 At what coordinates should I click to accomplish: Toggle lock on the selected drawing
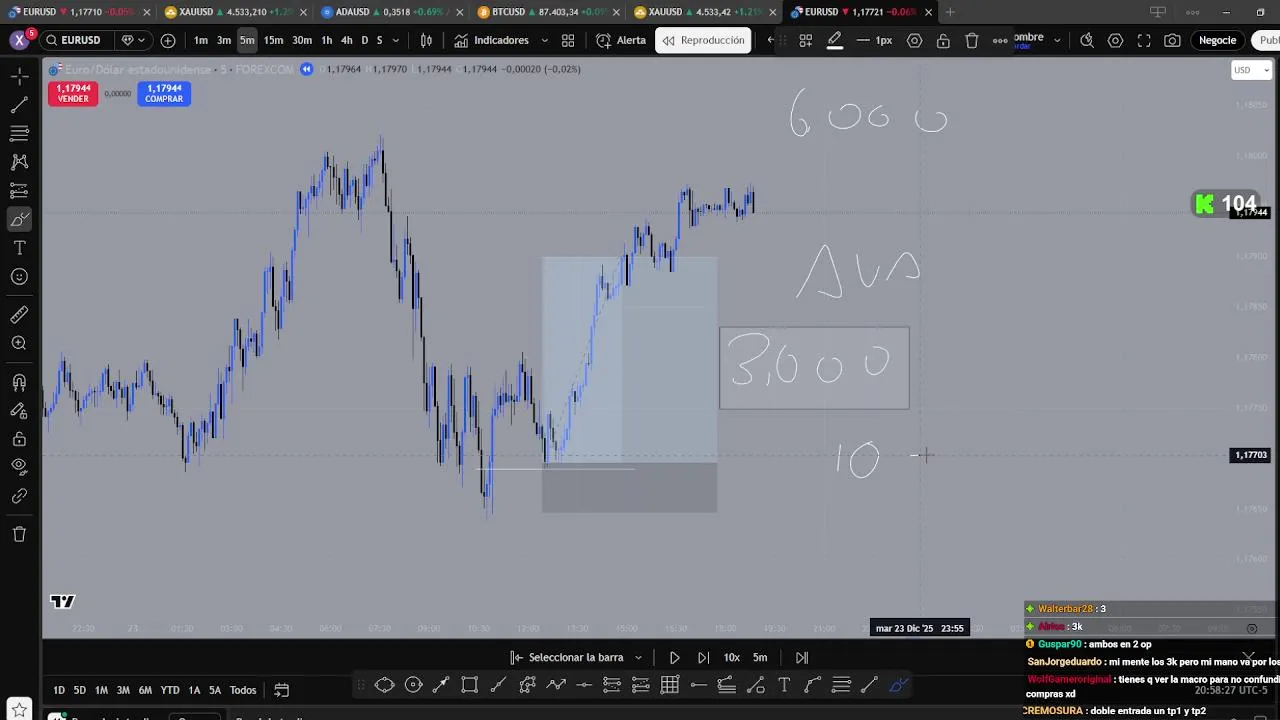click(943, 40)
